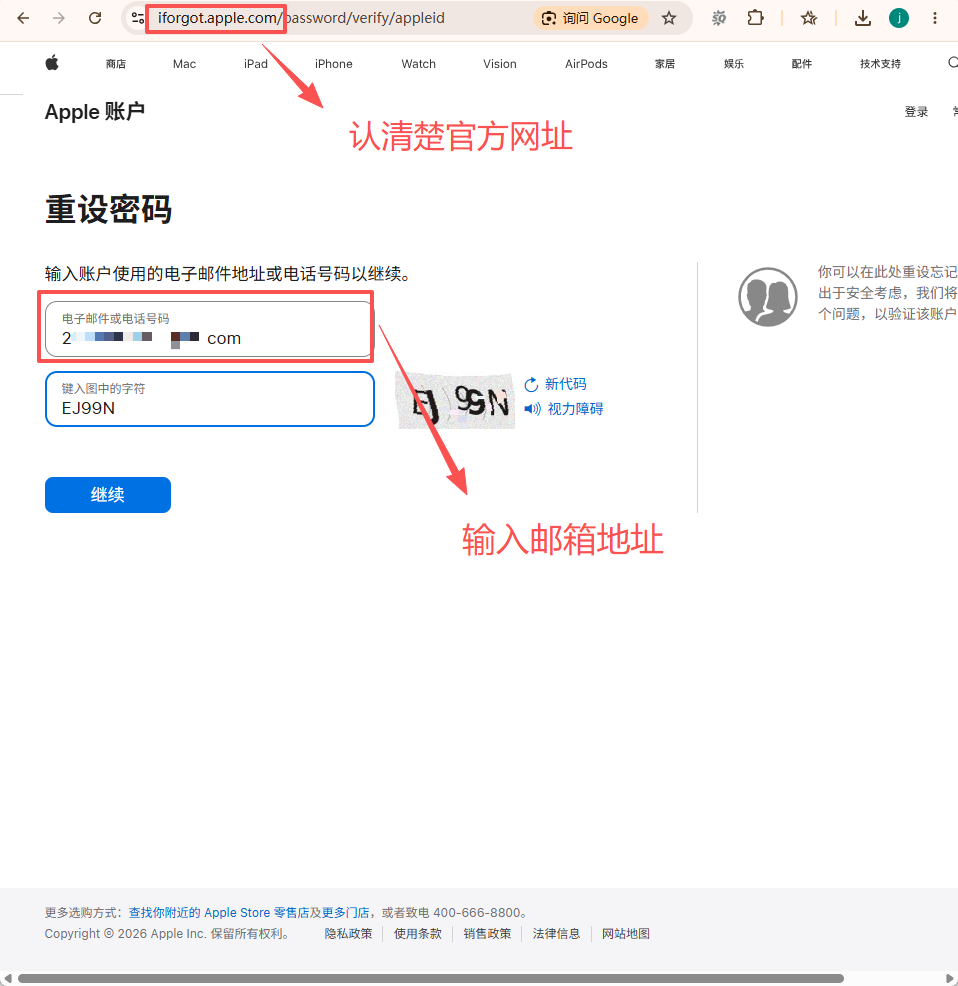The height and width of the screenshot is (986, 958).
Task: Get a new code via 新代码 icon
Action: [x=531, y=384]
